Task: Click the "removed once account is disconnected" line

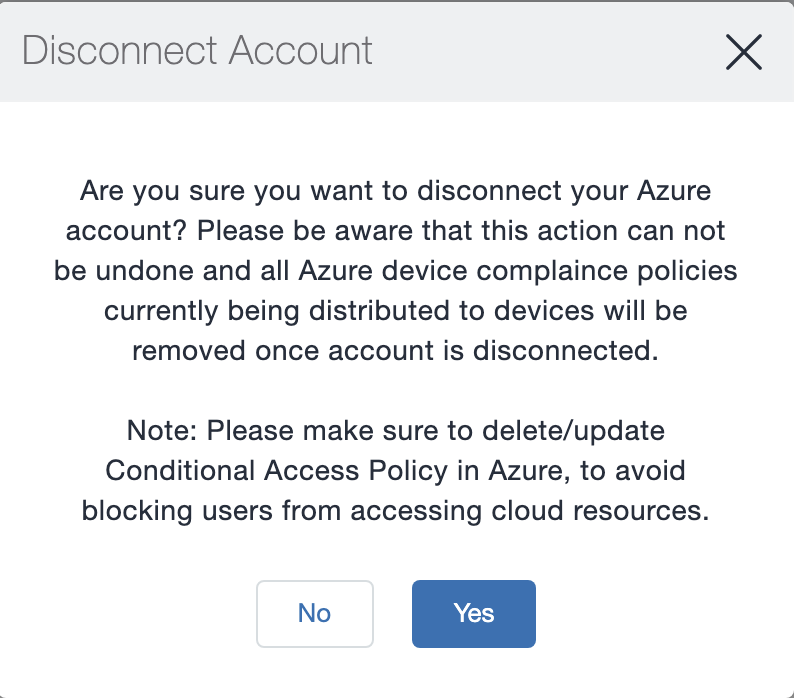Action: (x=396, y=350)
